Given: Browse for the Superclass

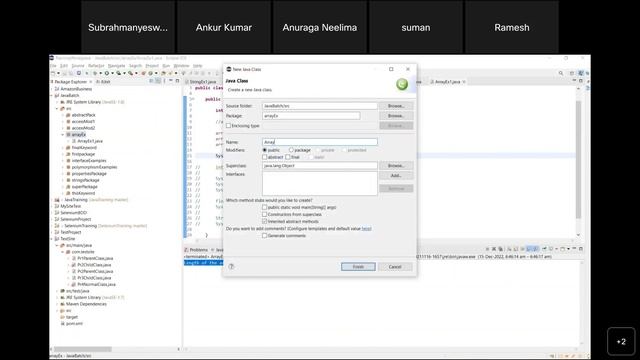Looking at the screenshot, I should (396, 166).
